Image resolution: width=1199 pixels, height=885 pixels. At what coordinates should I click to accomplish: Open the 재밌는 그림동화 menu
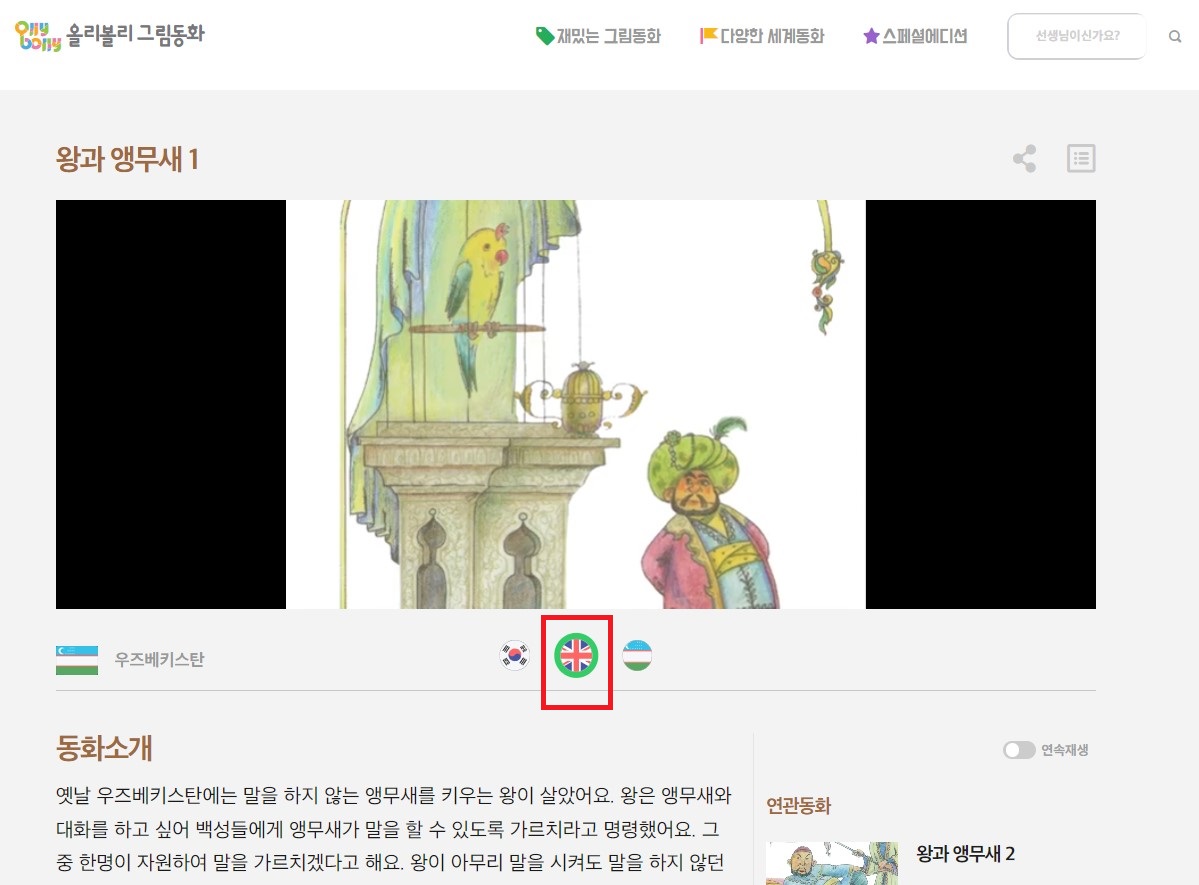(x=599, y=34)
